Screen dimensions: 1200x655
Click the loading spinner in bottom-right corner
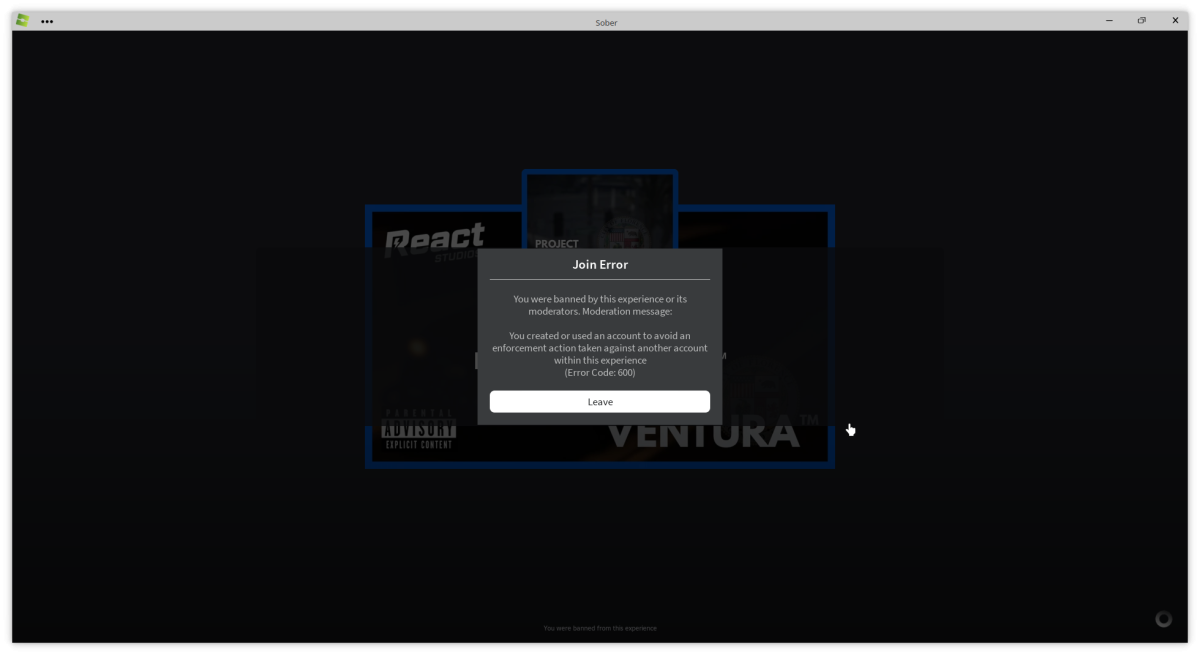coord(1163,619)
